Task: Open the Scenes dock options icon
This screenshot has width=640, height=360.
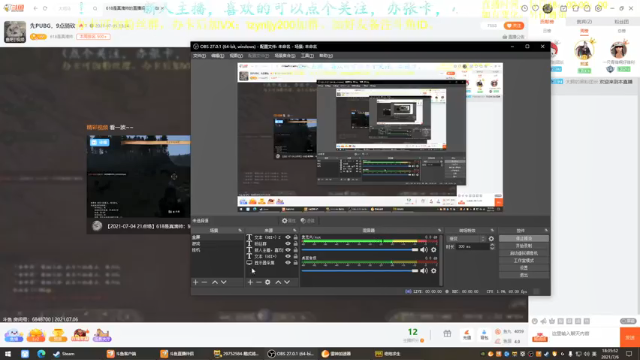Action: pyautogui.click(x=240, y=230)
